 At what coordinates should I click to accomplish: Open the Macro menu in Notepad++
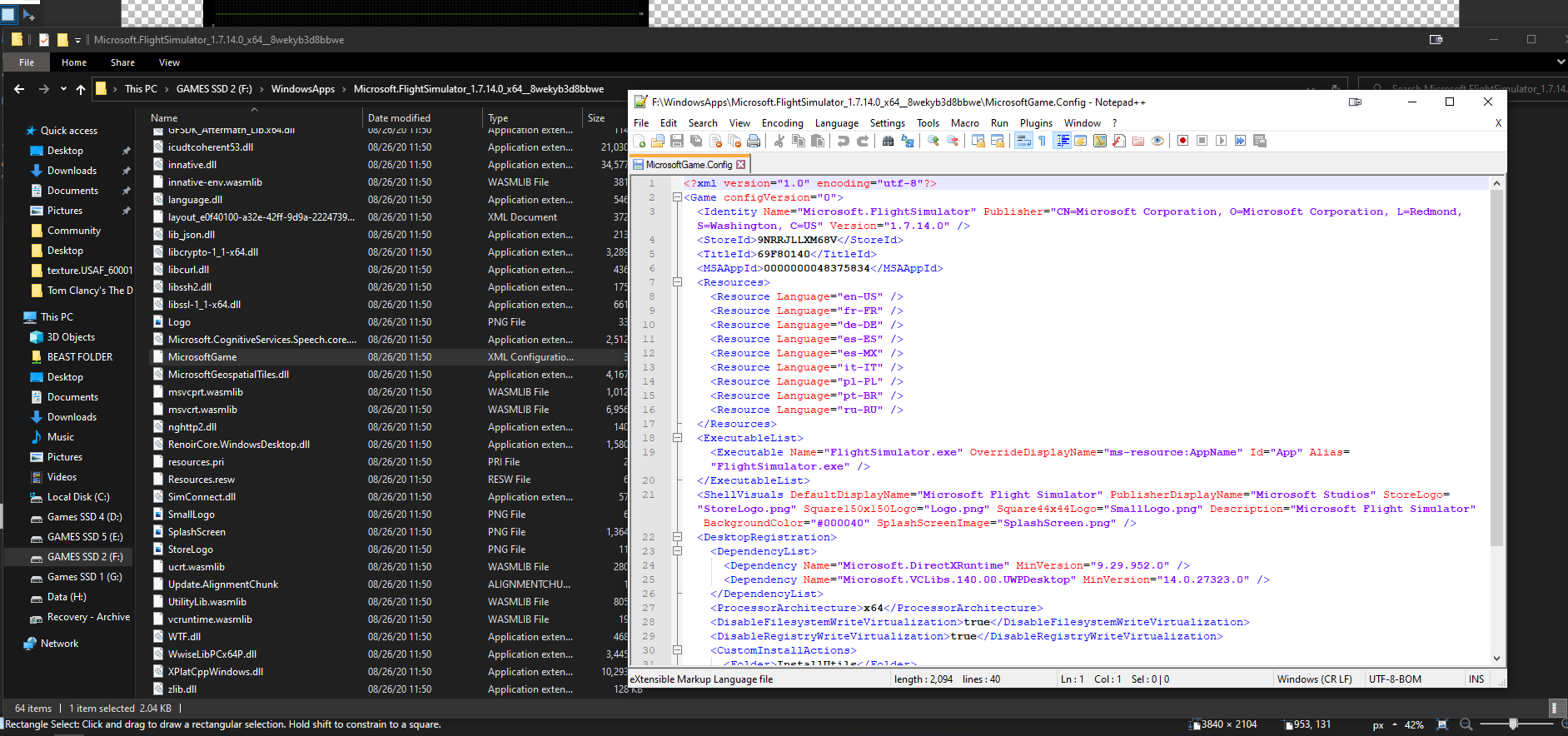pyautogui.click(x=965, y=123)
